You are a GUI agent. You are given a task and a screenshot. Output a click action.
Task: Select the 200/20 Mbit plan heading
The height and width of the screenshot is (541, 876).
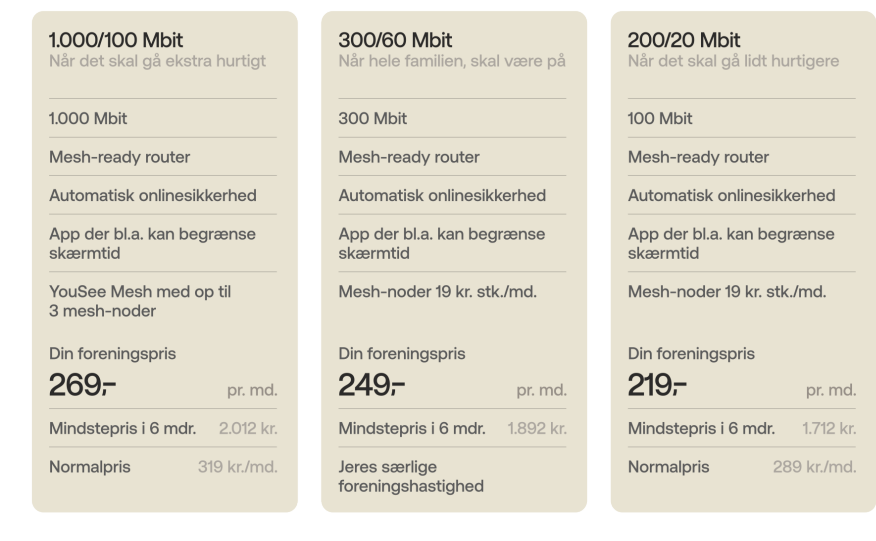tap(684, 40)
